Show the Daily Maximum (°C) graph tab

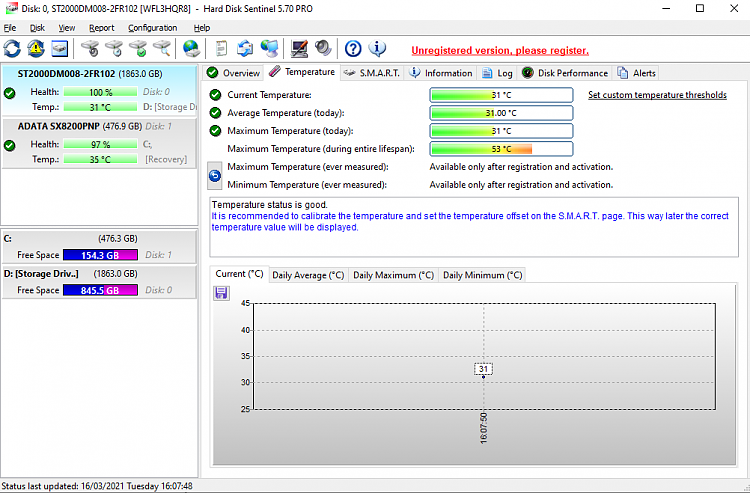(393, 275)
